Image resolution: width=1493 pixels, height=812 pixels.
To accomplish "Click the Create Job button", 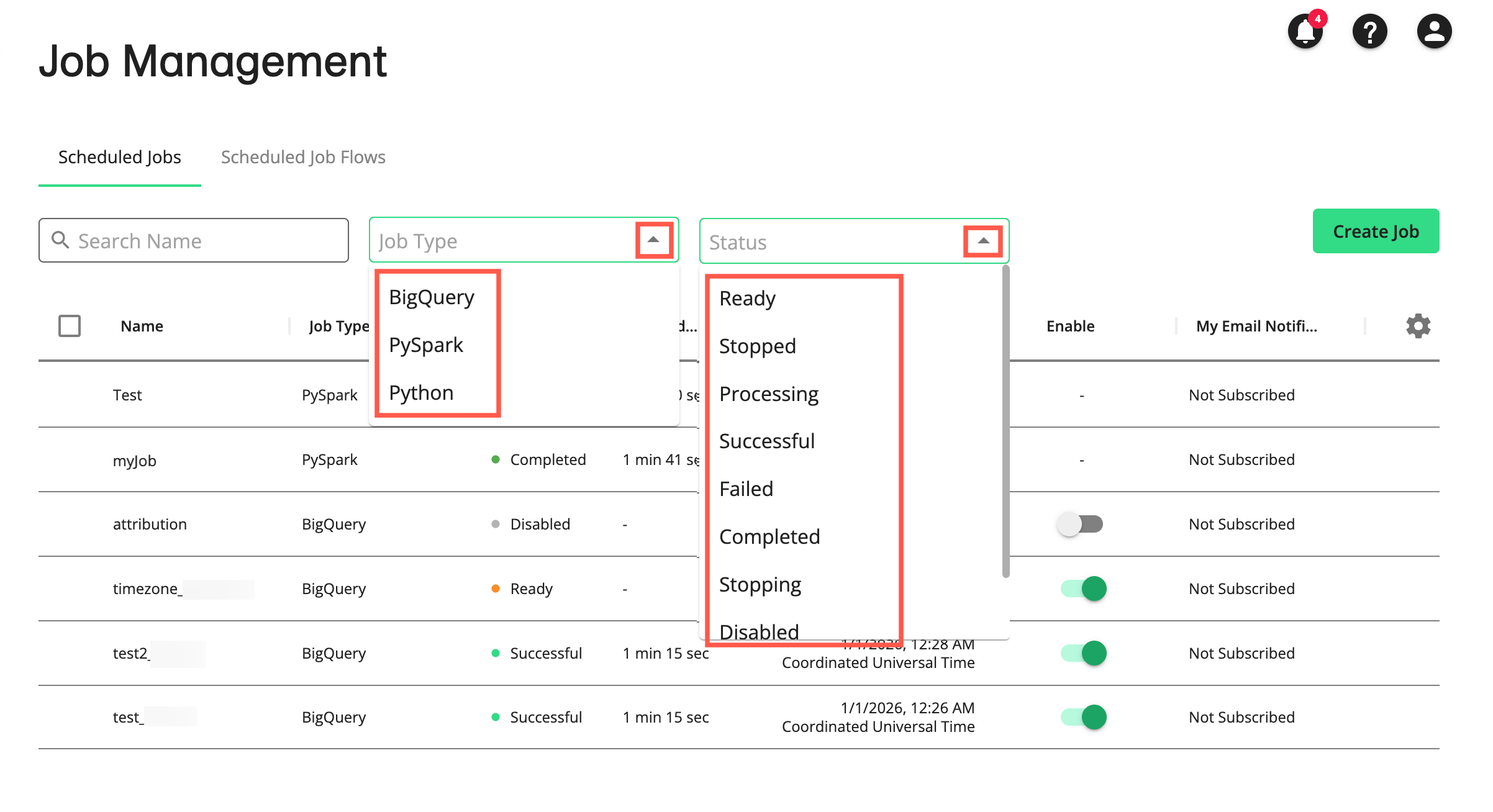I will click(1376, 231).
